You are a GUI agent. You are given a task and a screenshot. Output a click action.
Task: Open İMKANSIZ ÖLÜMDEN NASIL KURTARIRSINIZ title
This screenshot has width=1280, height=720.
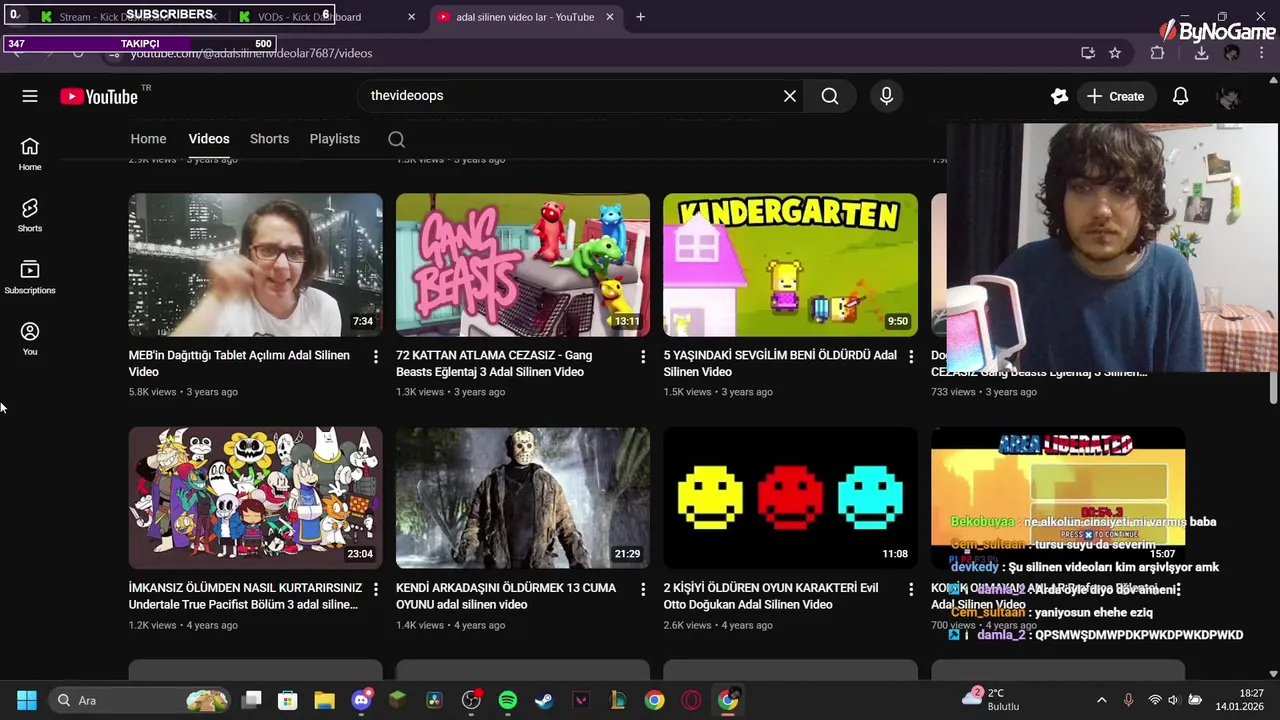[245, 596]
